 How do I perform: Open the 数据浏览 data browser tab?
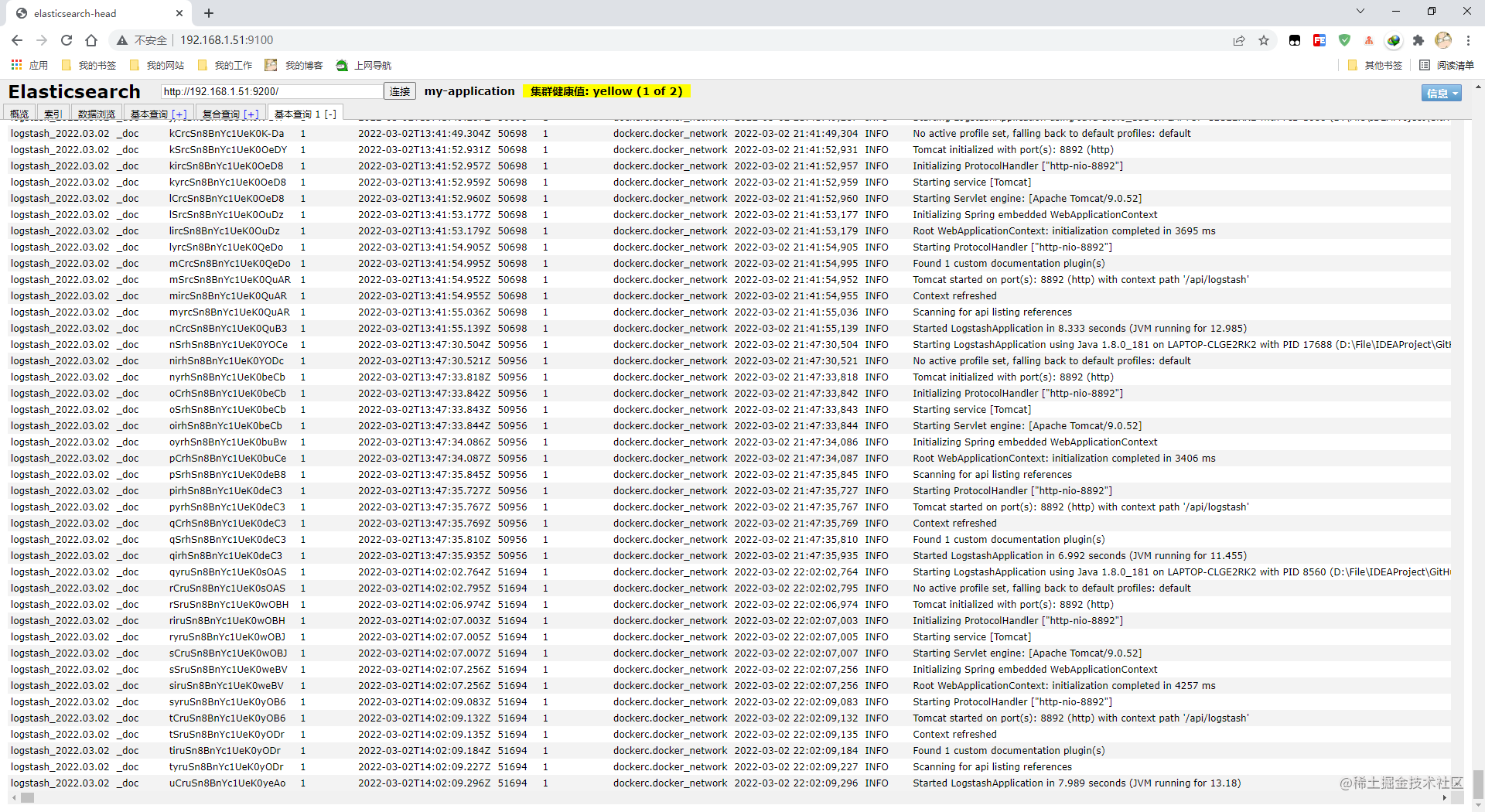click(x=97, y=114)
